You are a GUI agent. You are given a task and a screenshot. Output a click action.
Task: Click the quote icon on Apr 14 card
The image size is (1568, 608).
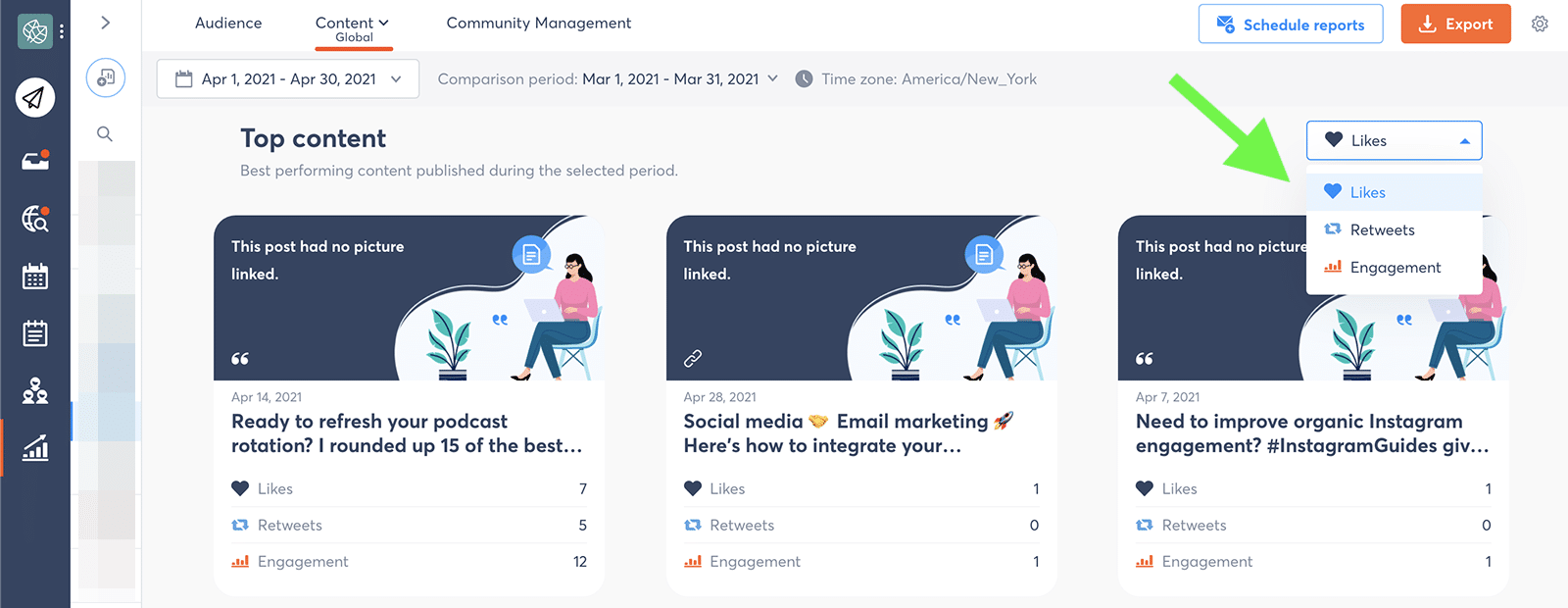click(240, 359)
